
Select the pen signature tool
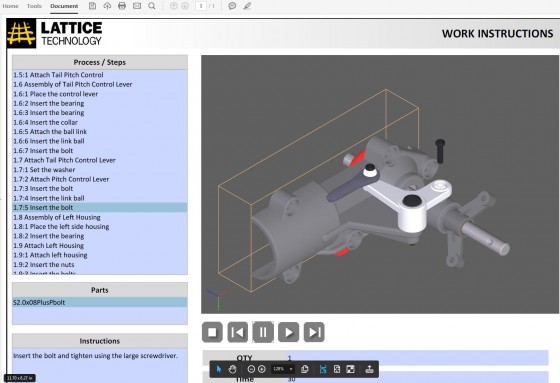247,6
